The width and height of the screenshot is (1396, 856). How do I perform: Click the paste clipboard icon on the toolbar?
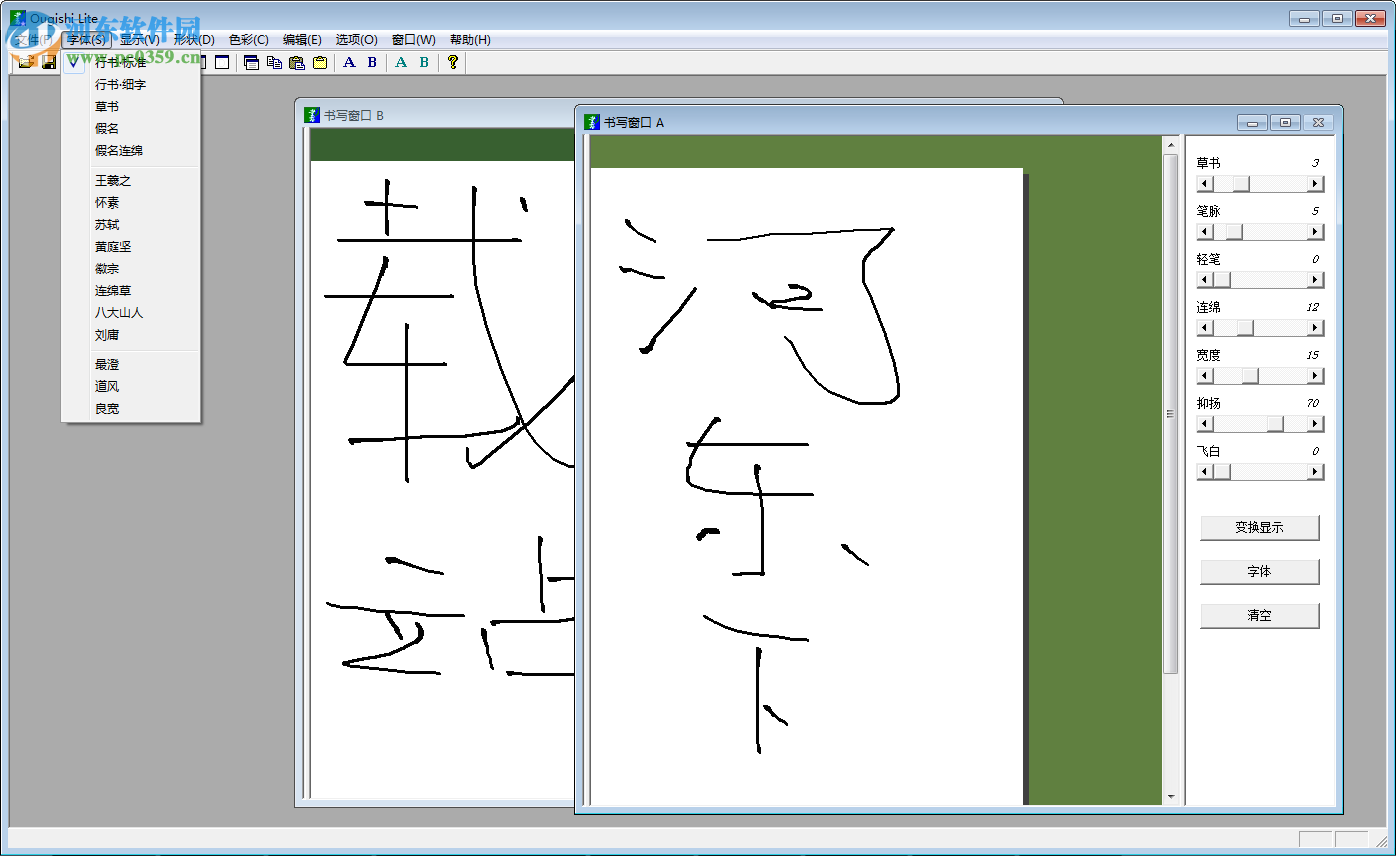tap(296, 62)
